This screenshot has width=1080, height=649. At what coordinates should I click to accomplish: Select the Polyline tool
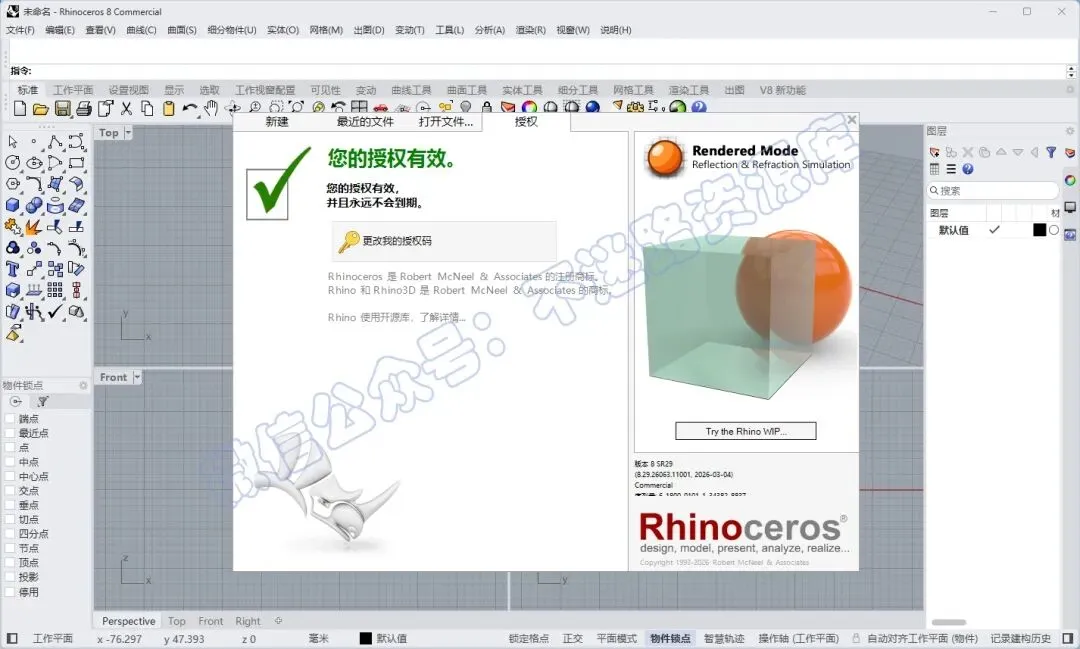point(55,142)
